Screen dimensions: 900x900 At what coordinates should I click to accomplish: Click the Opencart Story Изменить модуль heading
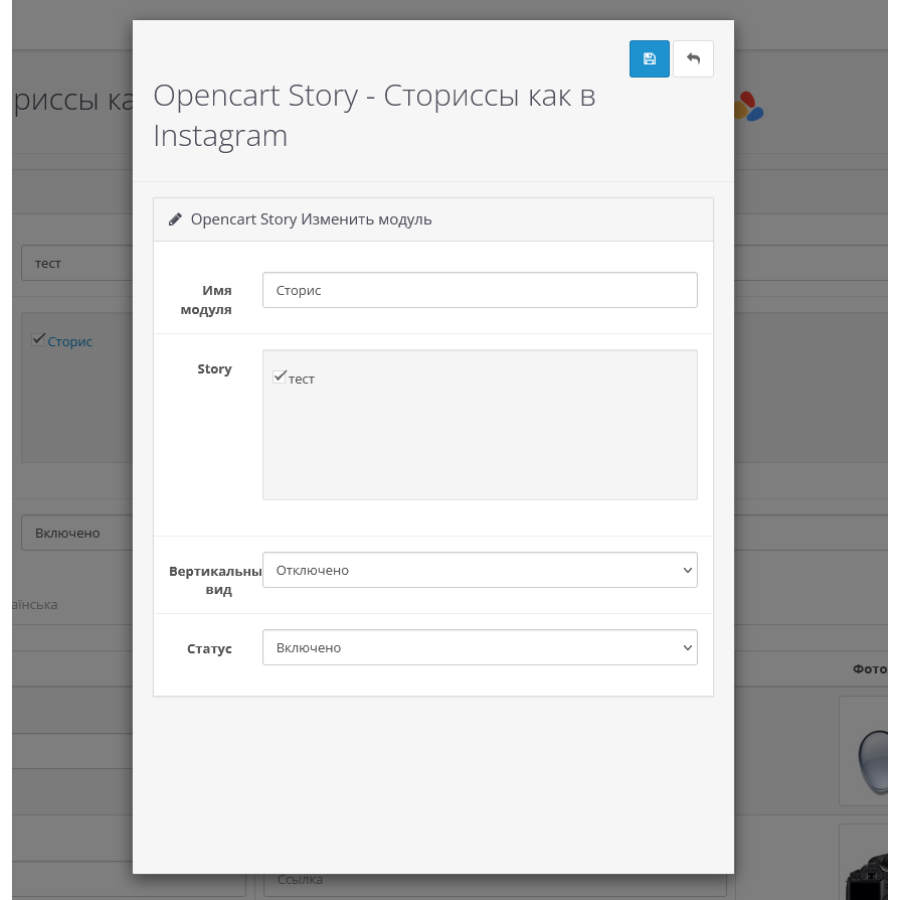tap(311, 219)
